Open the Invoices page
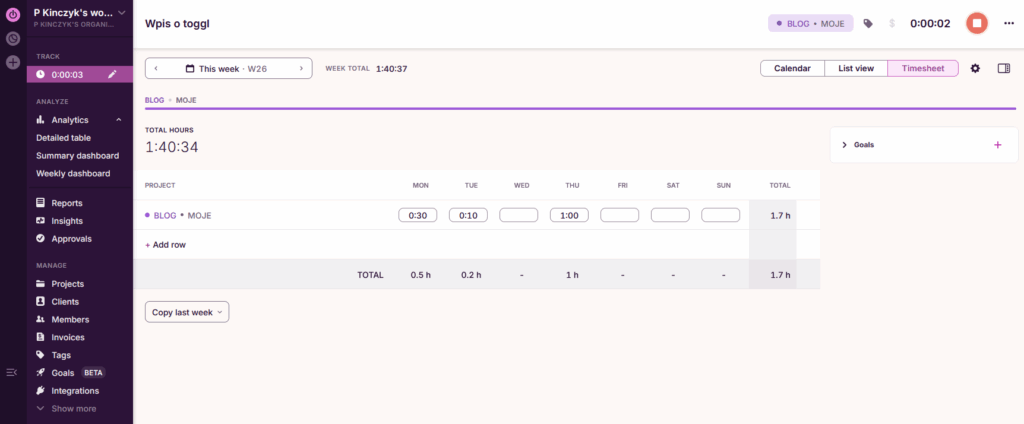This screenshot has width=1024, height=424. (67, 337)
